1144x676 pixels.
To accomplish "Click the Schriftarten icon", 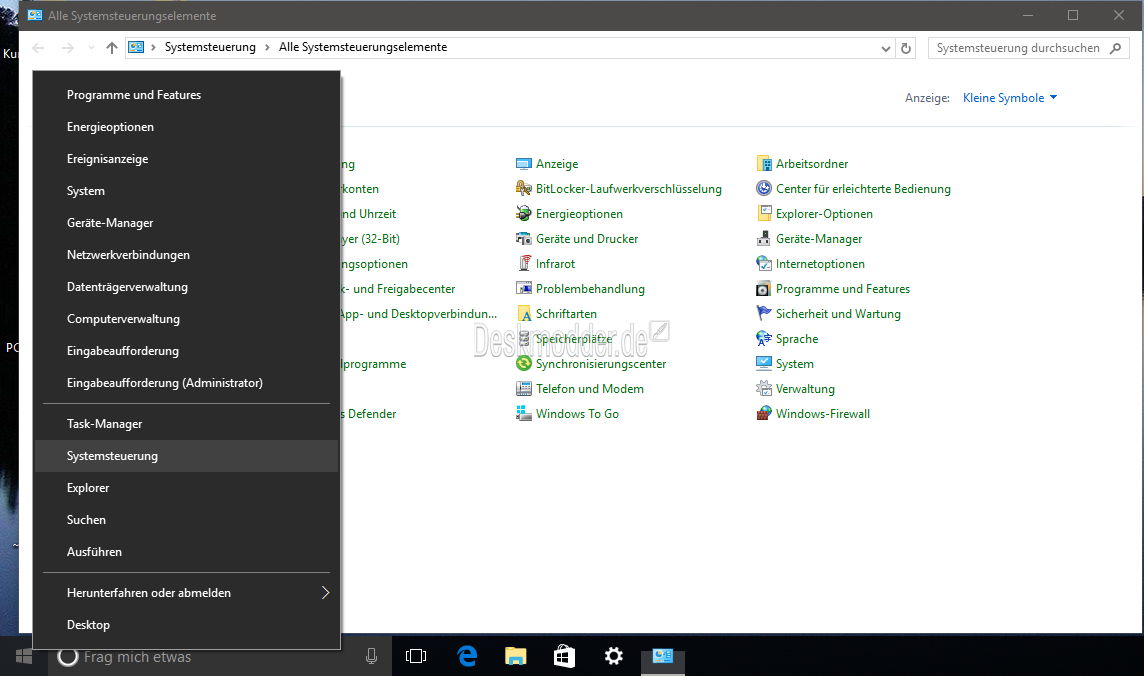I will point(524,314).
